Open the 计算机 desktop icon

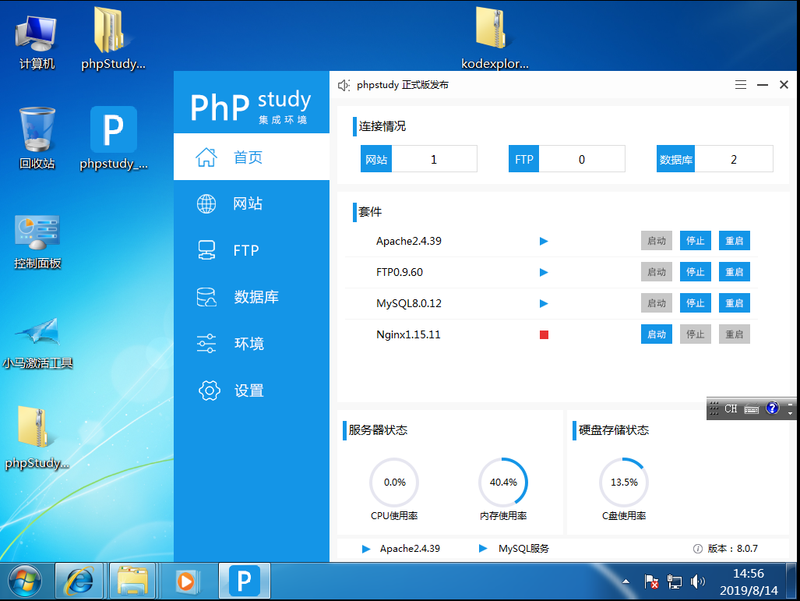(x=36, y=43)
